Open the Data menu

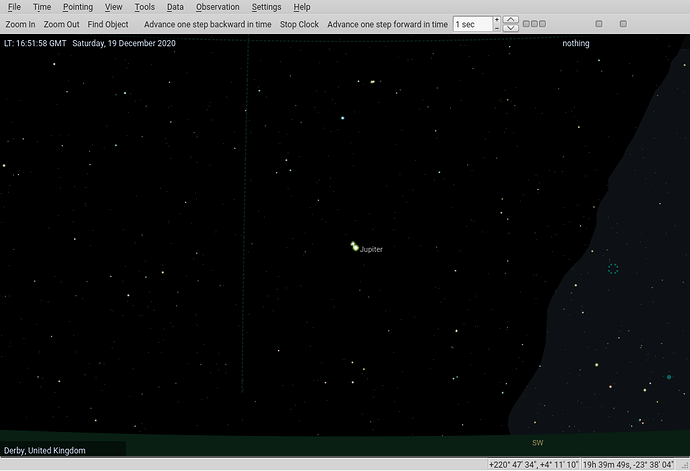[x=175, y=7]
